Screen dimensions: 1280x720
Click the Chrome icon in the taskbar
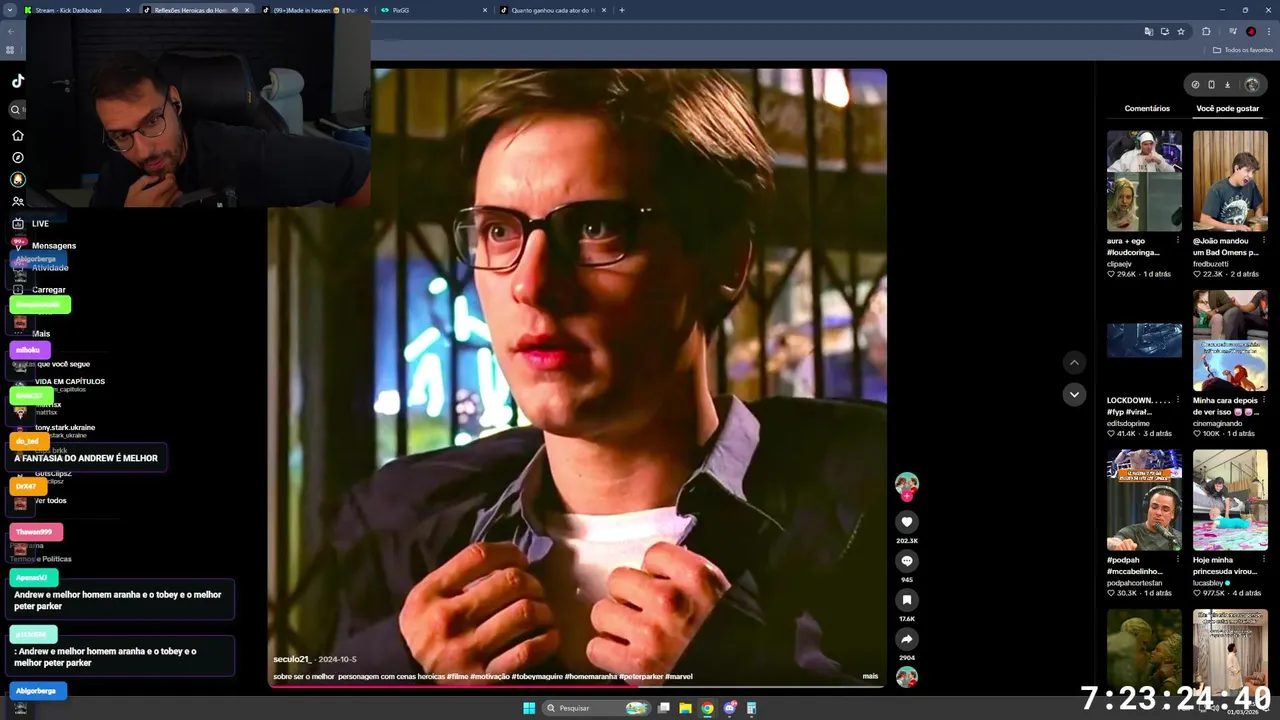coord(707,708)
